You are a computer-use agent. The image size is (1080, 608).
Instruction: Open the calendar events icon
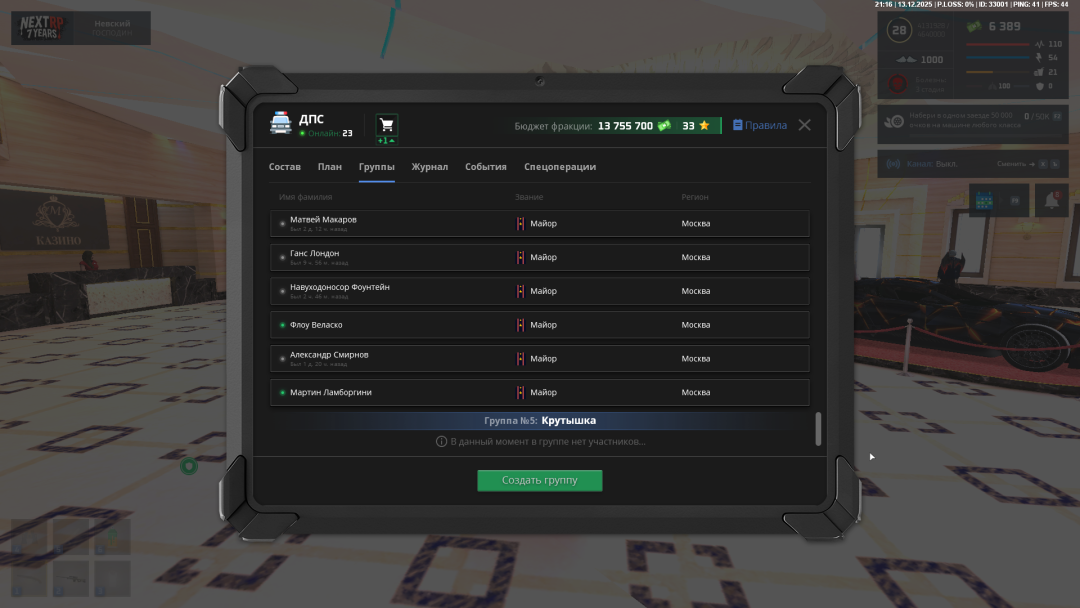984,200
